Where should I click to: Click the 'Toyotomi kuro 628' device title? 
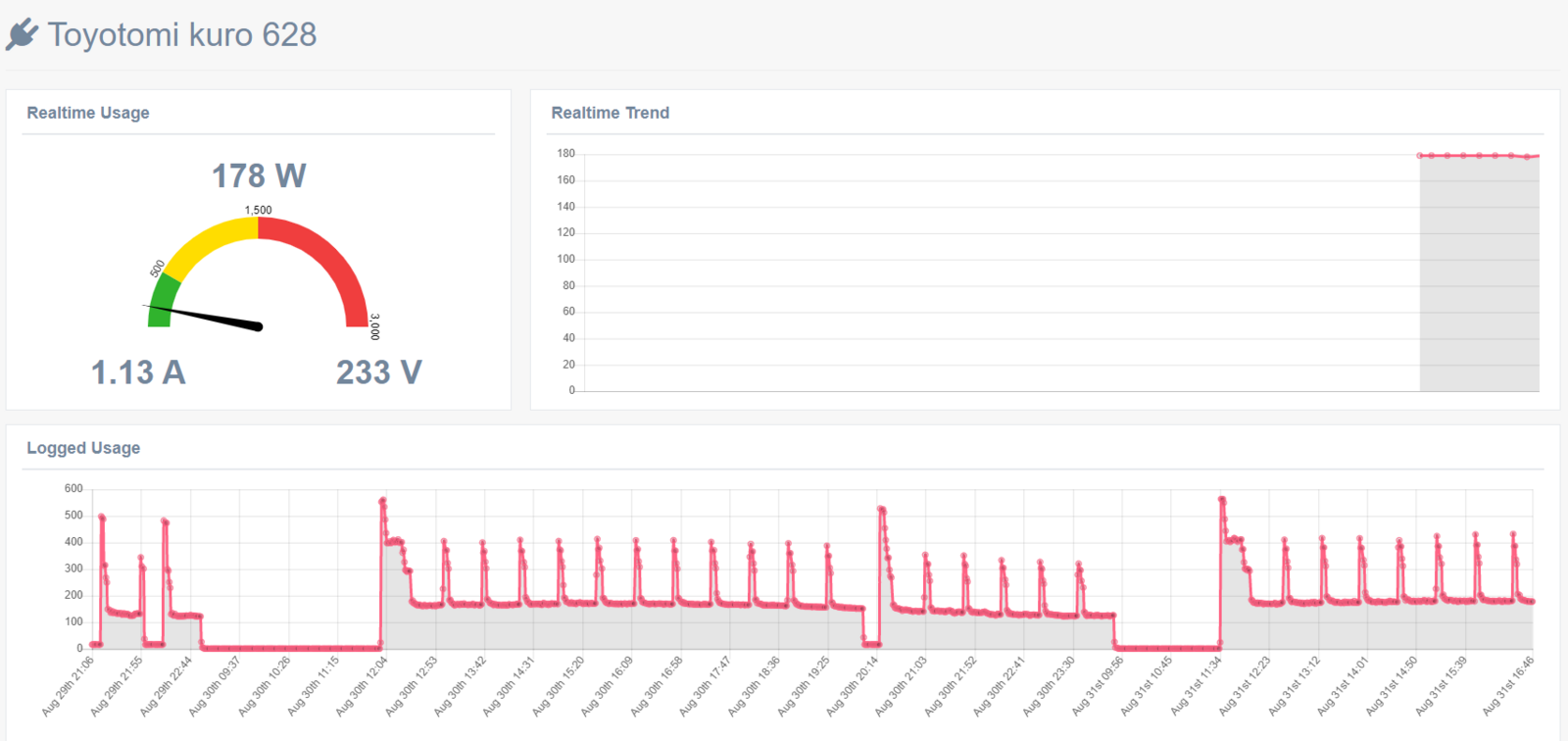[x=182, y=34]
